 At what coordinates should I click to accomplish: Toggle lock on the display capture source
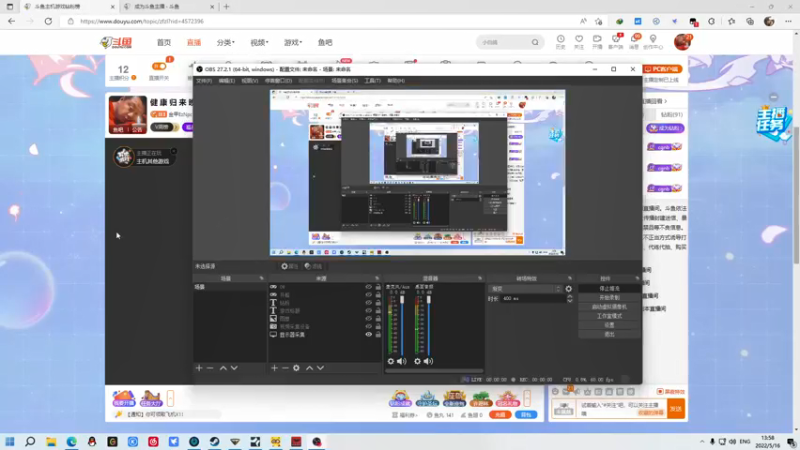pyautogui.click(x=378, y=335)
